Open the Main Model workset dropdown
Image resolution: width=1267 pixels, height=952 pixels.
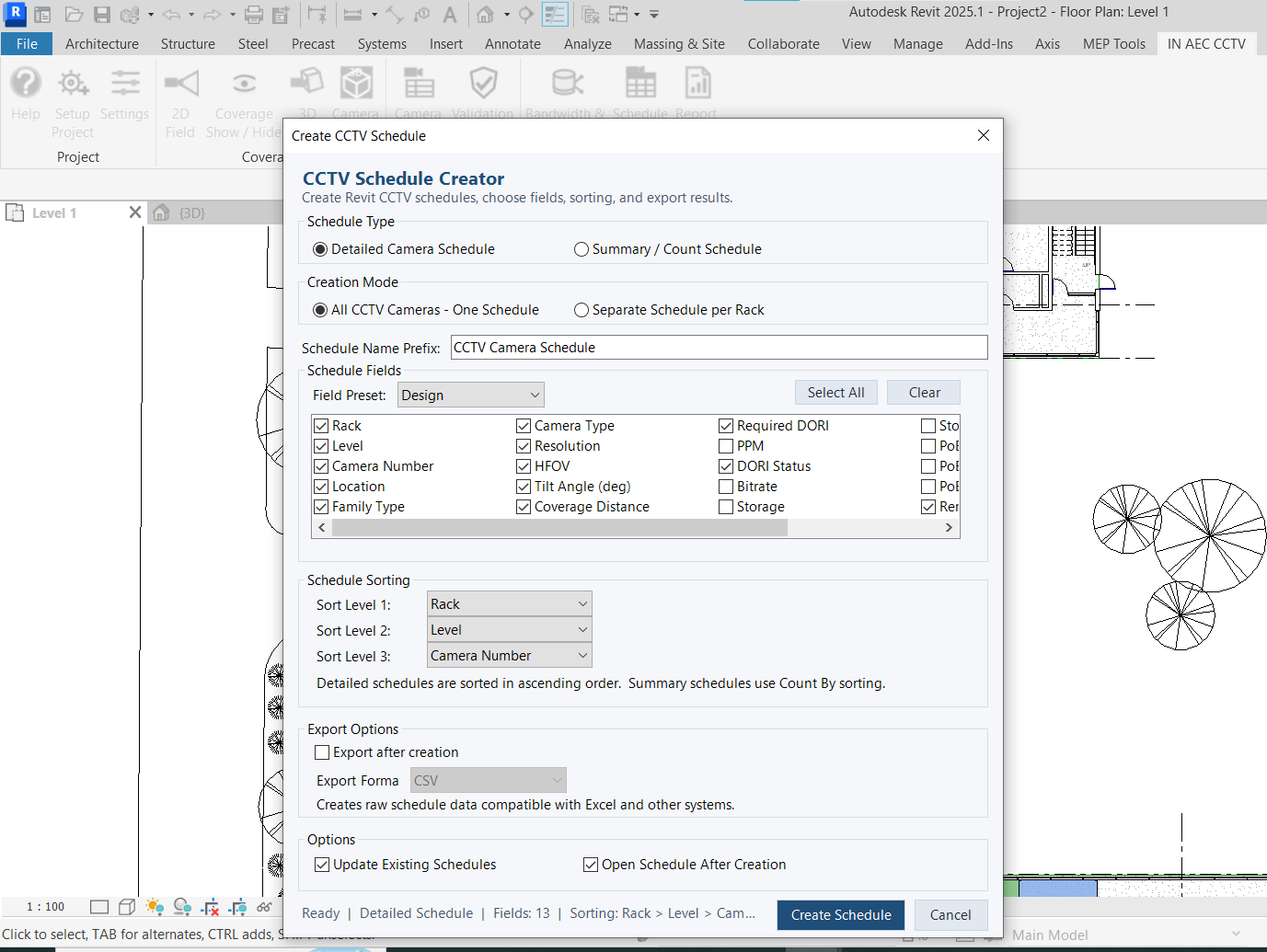coord(1127,935)
